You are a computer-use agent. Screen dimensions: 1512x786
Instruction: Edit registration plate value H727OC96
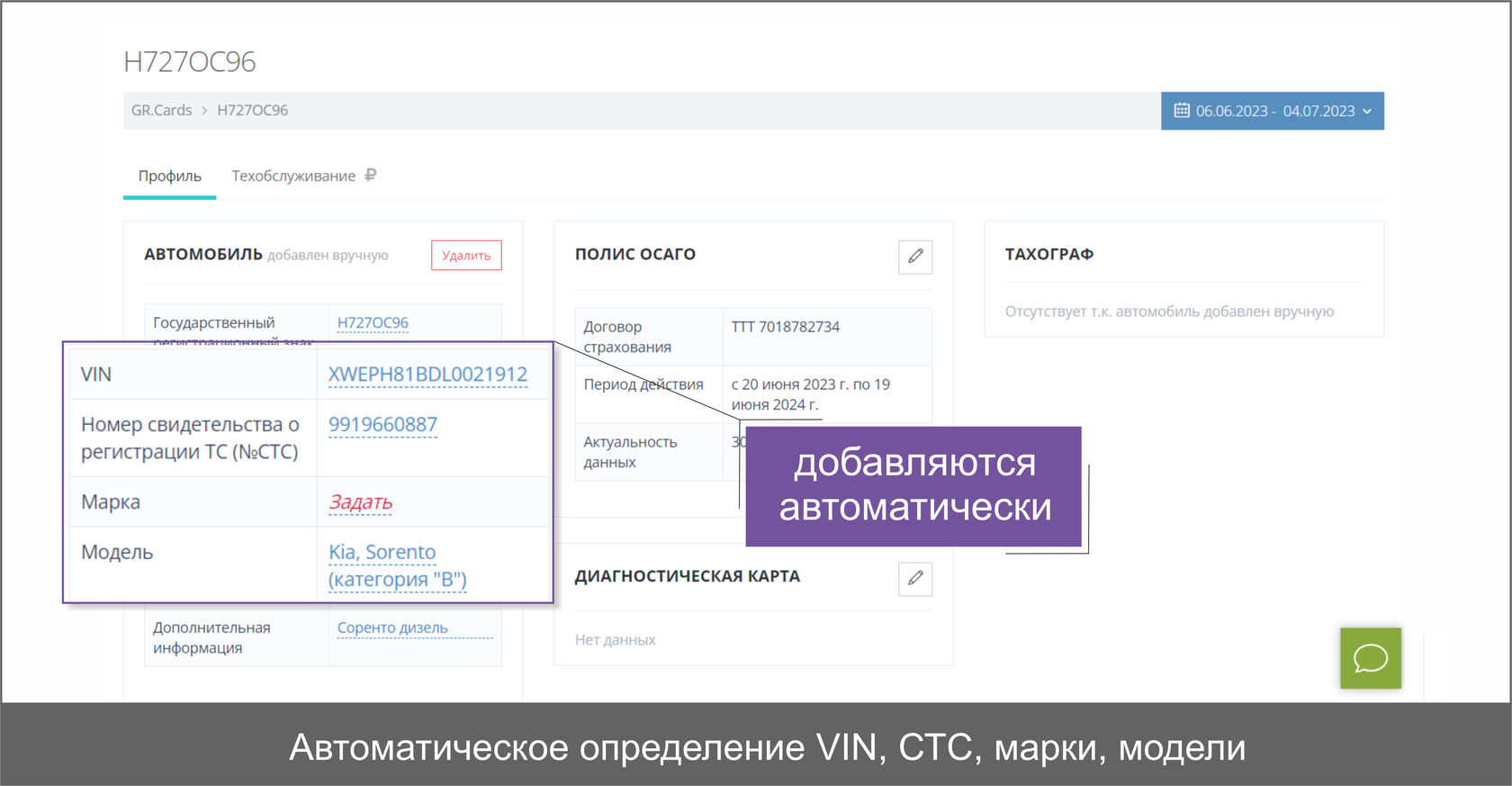tap(373, 322)
